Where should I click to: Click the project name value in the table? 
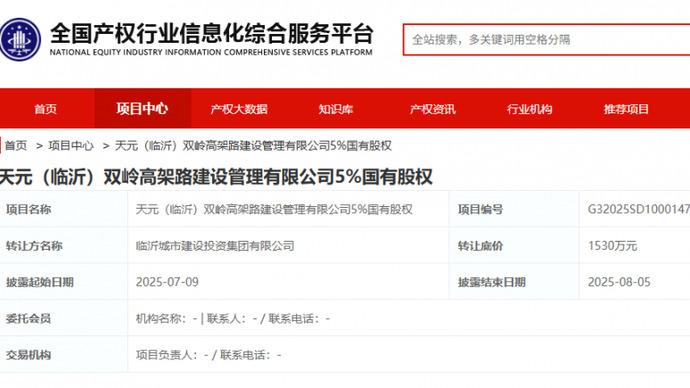274,209
